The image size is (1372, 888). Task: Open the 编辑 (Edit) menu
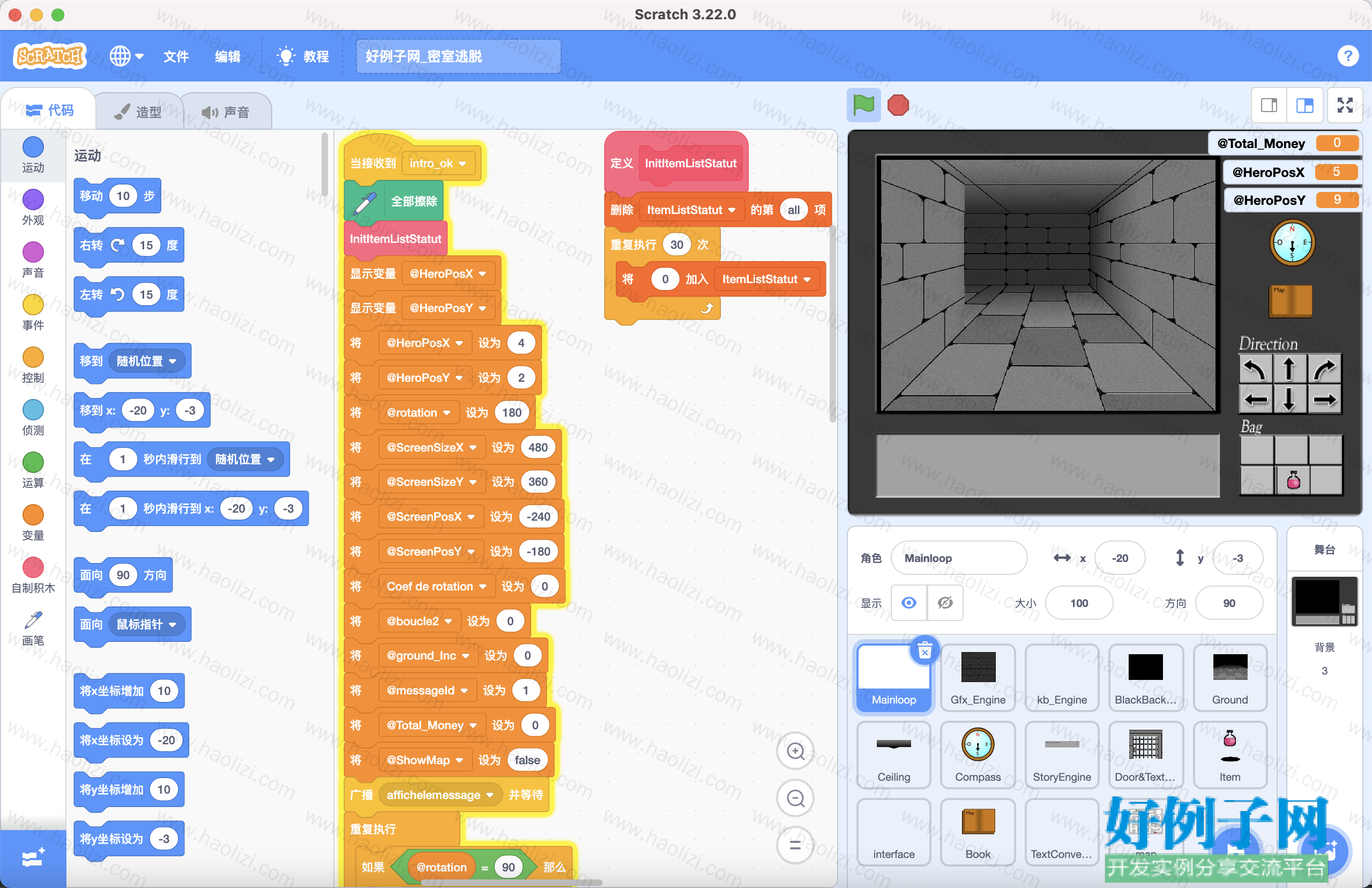tap(228, 56)
